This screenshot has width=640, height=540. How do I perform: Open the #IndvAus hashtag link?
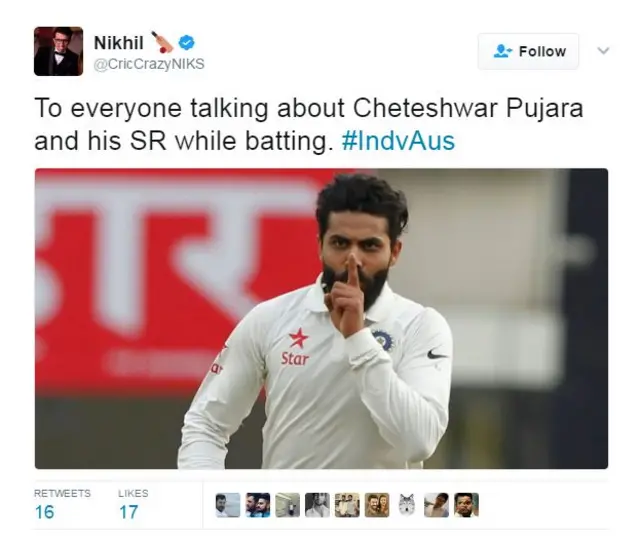coord(398,141)
